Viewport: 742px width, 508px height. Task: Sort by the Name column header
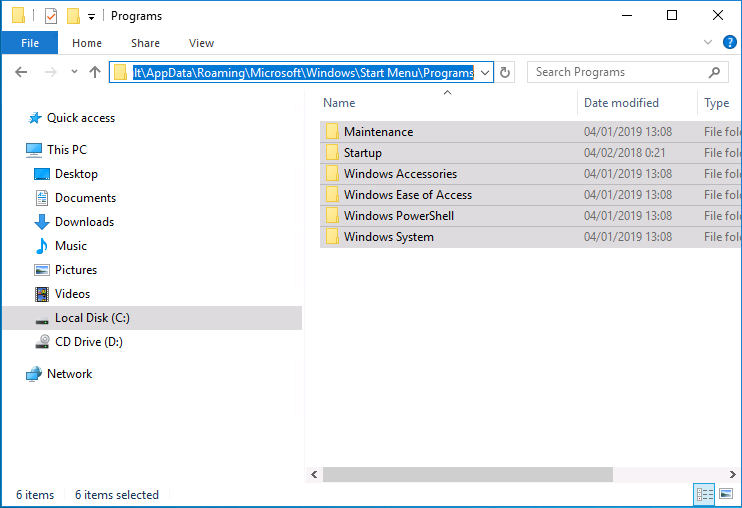point(340,103)
